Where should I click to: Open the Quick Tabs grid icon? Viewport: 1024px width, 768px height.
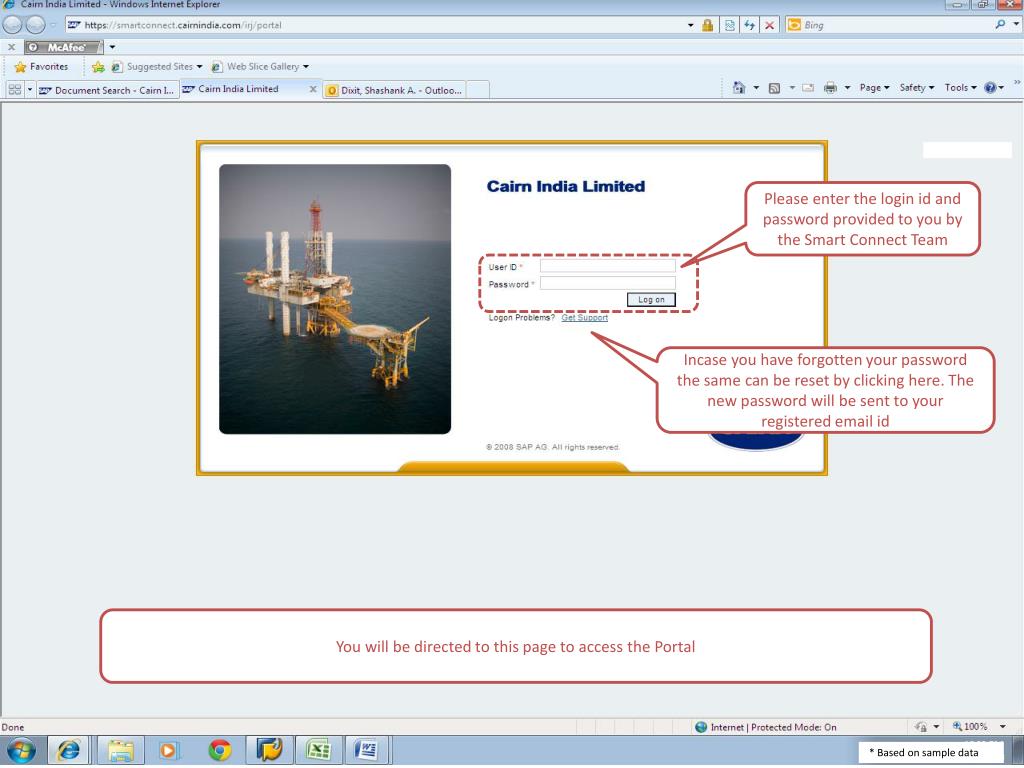pyautogui.click(x=14, y=89)
